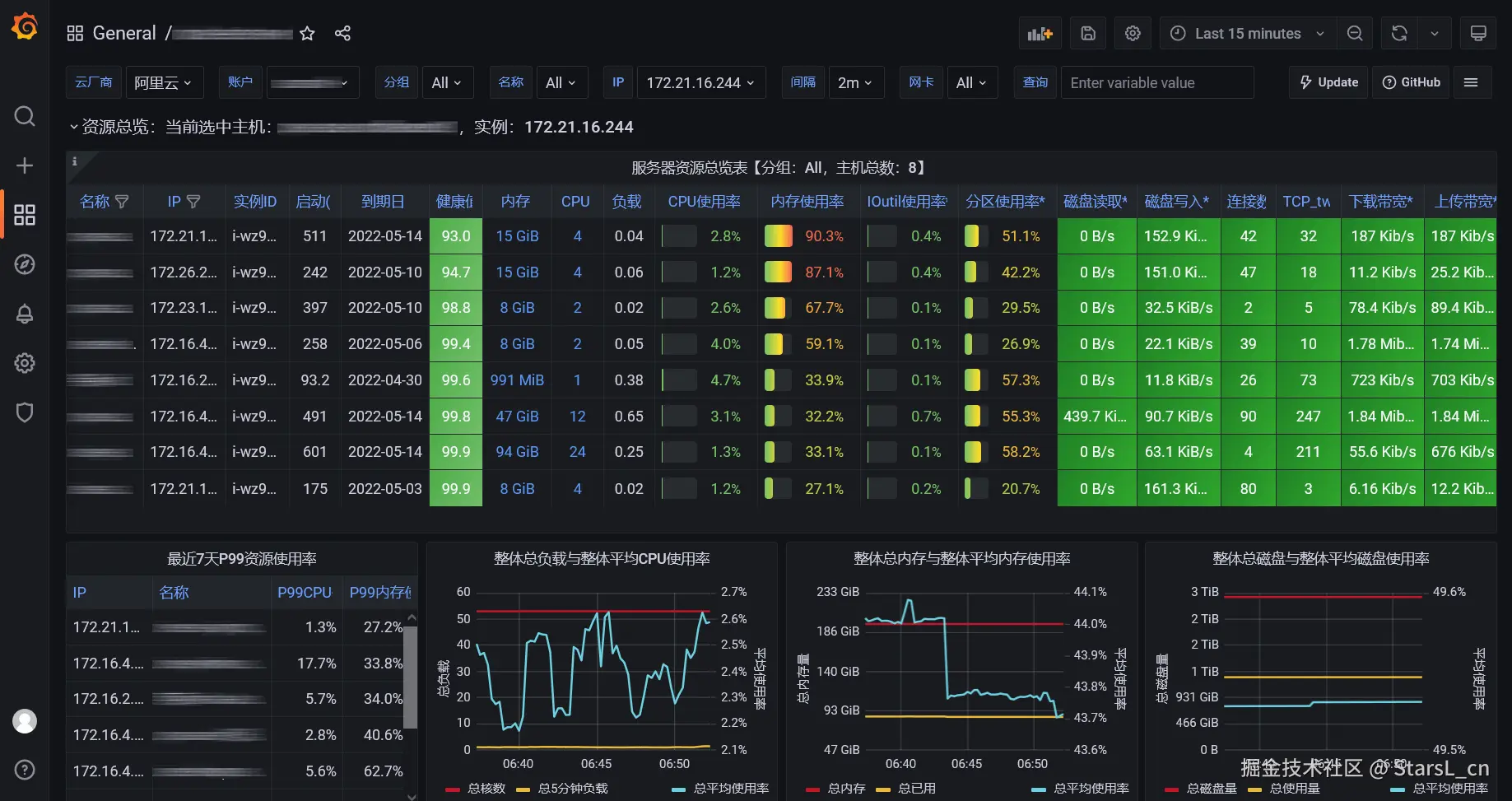Open the IP 172.21.16.244 dropdown
The width and height of the screenshot is (1512, 801).
coord(700,82)
